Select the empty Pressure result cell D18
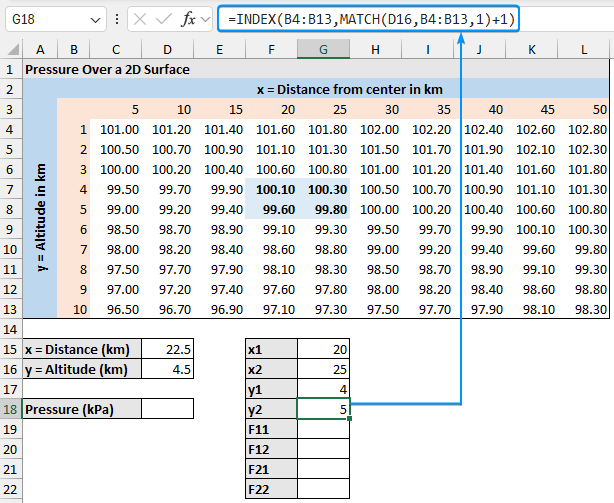 click(x=168, y=409)
